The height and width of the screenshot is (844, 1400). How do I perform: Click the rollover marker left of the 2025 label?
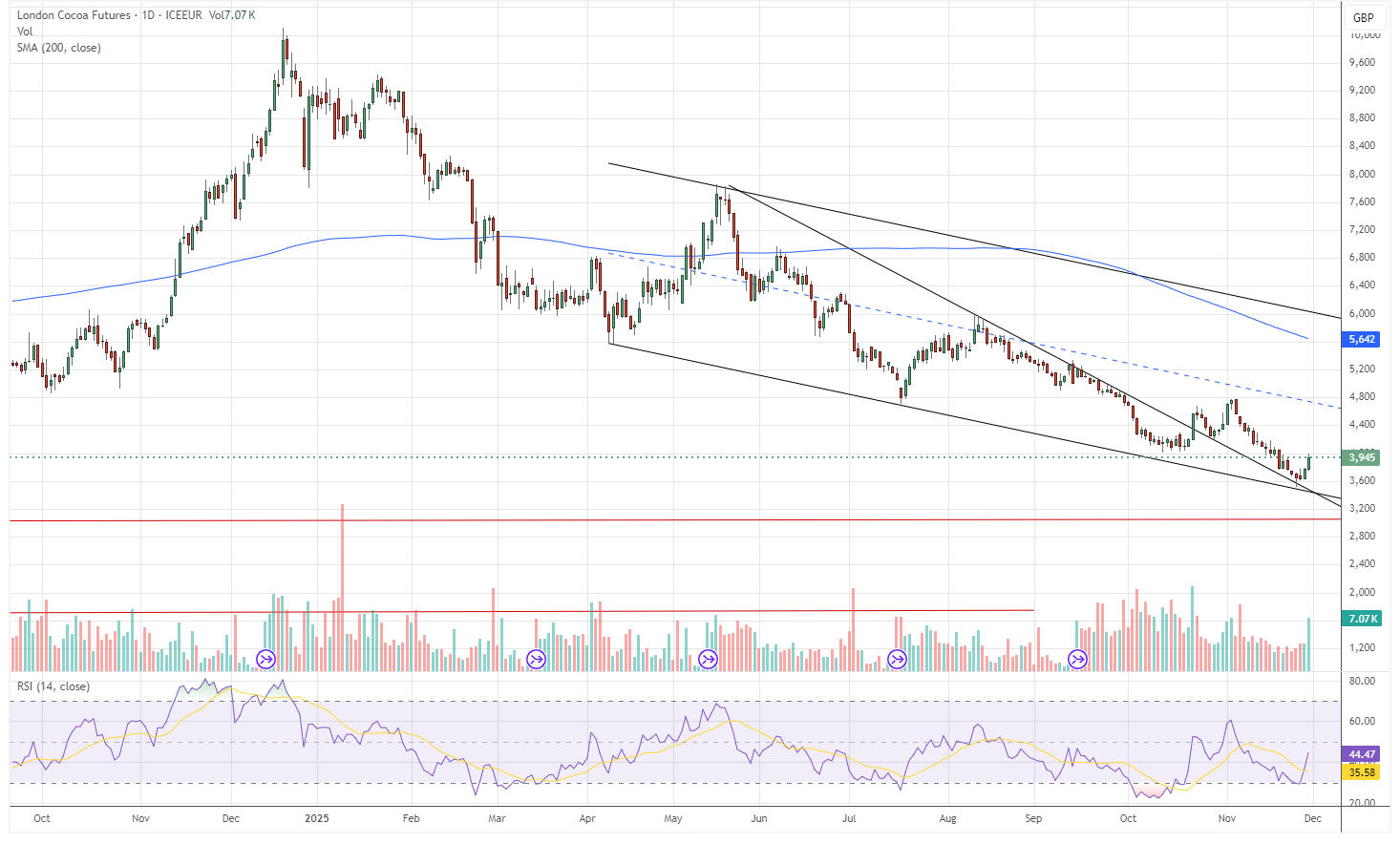[x=265, y=658]
